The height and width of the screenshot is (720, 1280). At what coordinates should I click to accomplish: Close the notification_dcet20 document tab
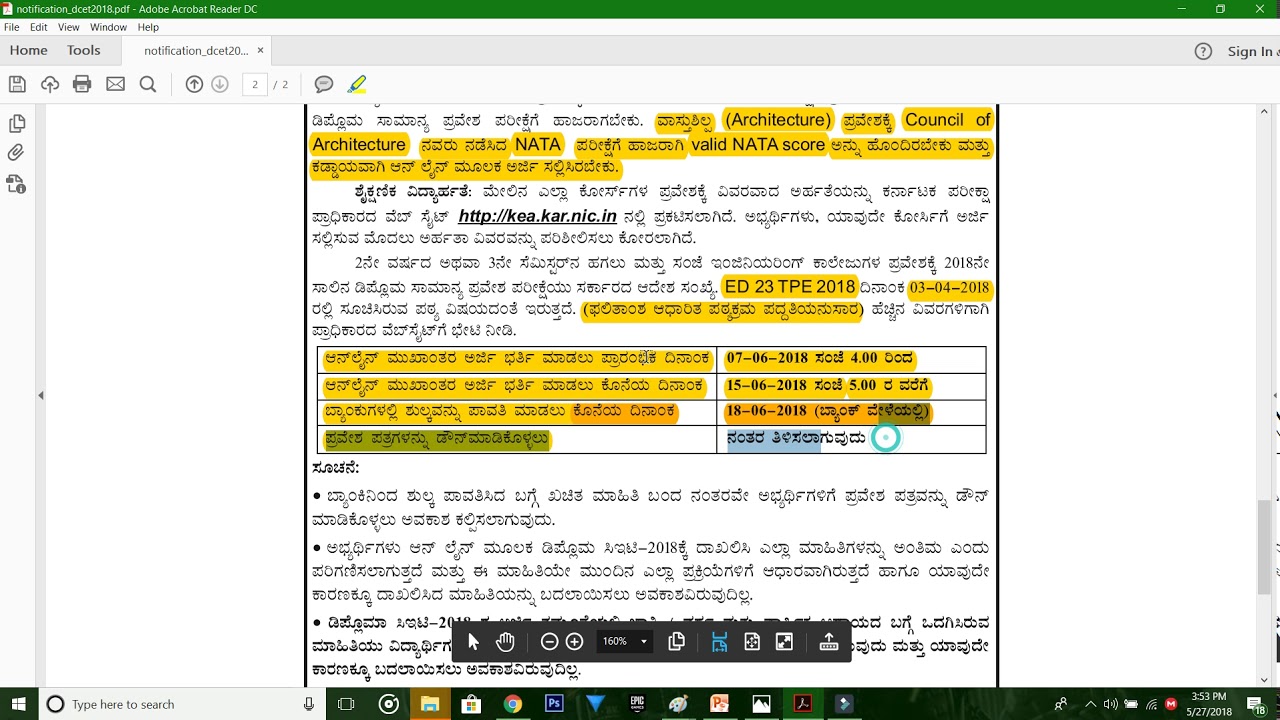pyautogui.click(x=261, y=50)
